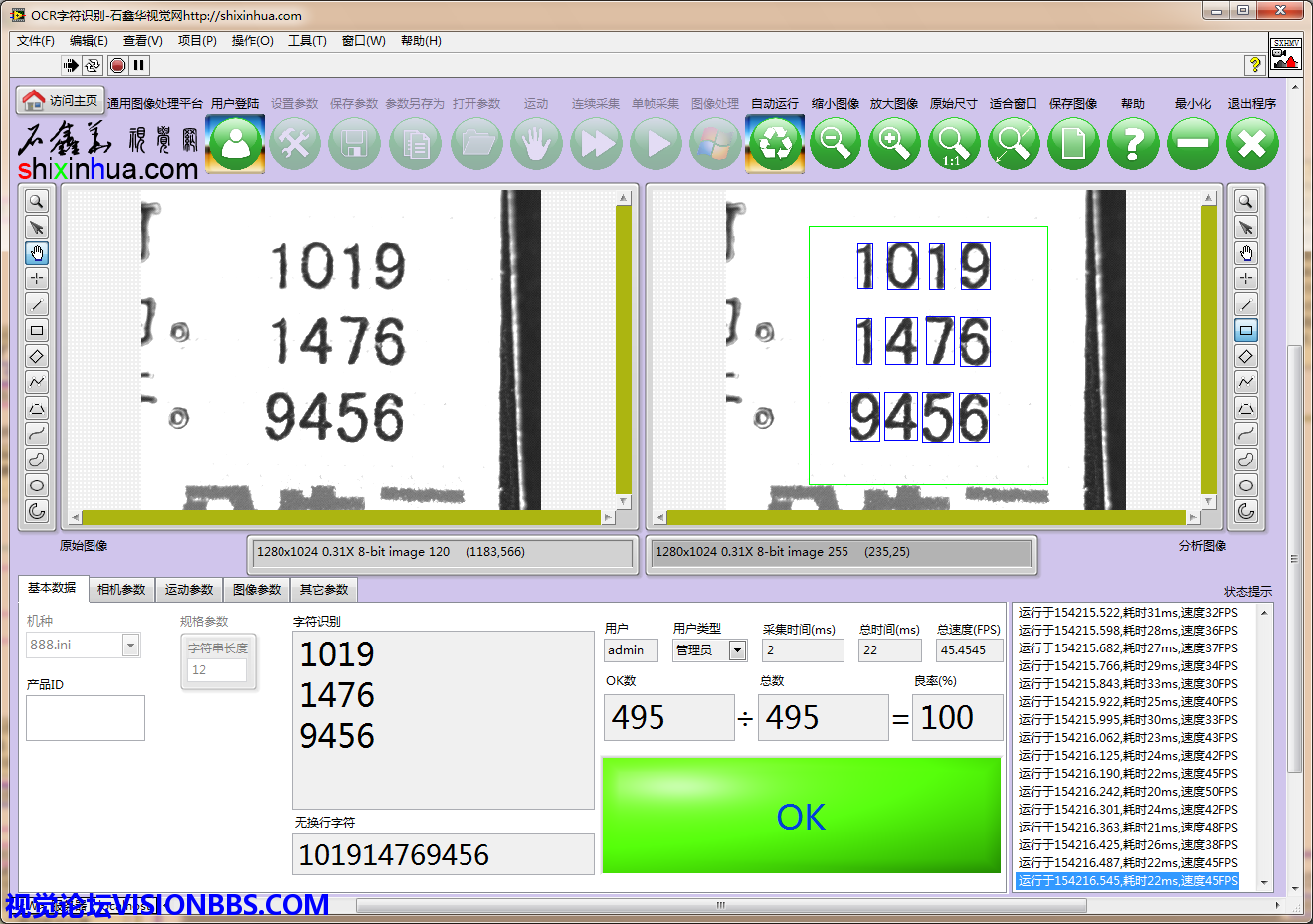Click the original size 1:1 icon
The image size is (1313, 924).
click(x=954, y=144)
